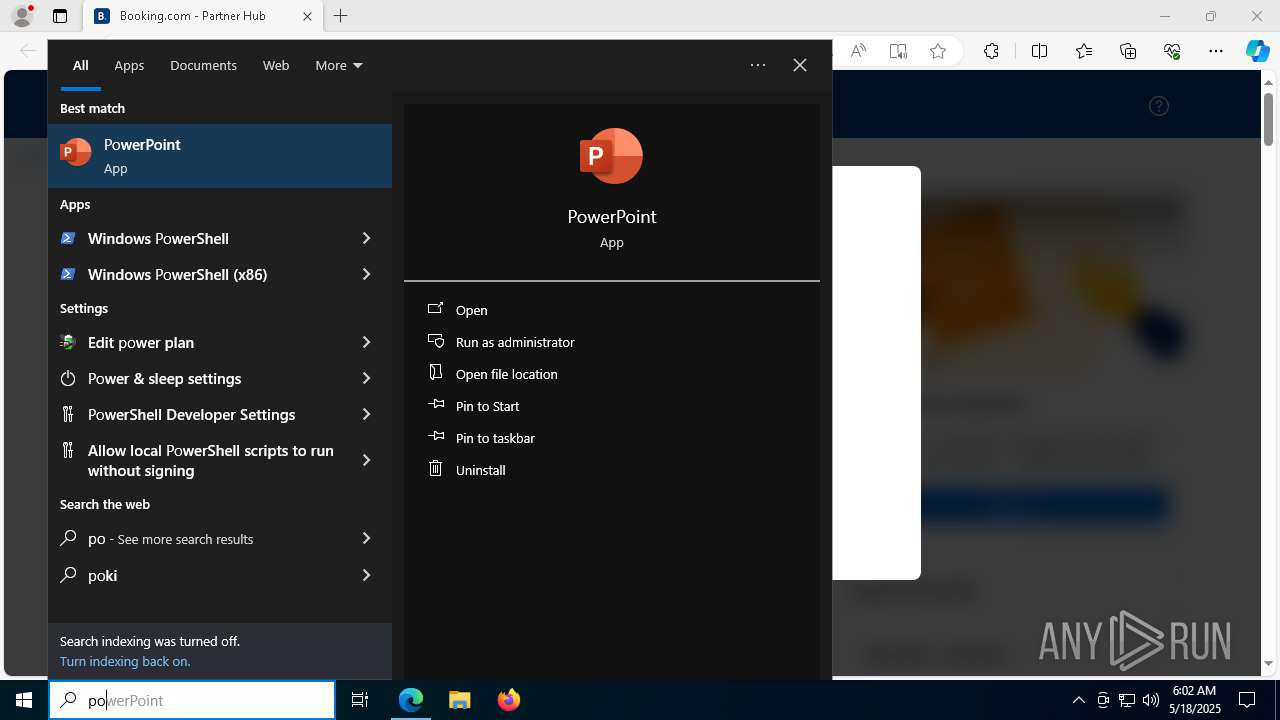Open Edge Copilot sidebar icon
This screenshot has width=1280, height=720.
(x=1257, y=51)
